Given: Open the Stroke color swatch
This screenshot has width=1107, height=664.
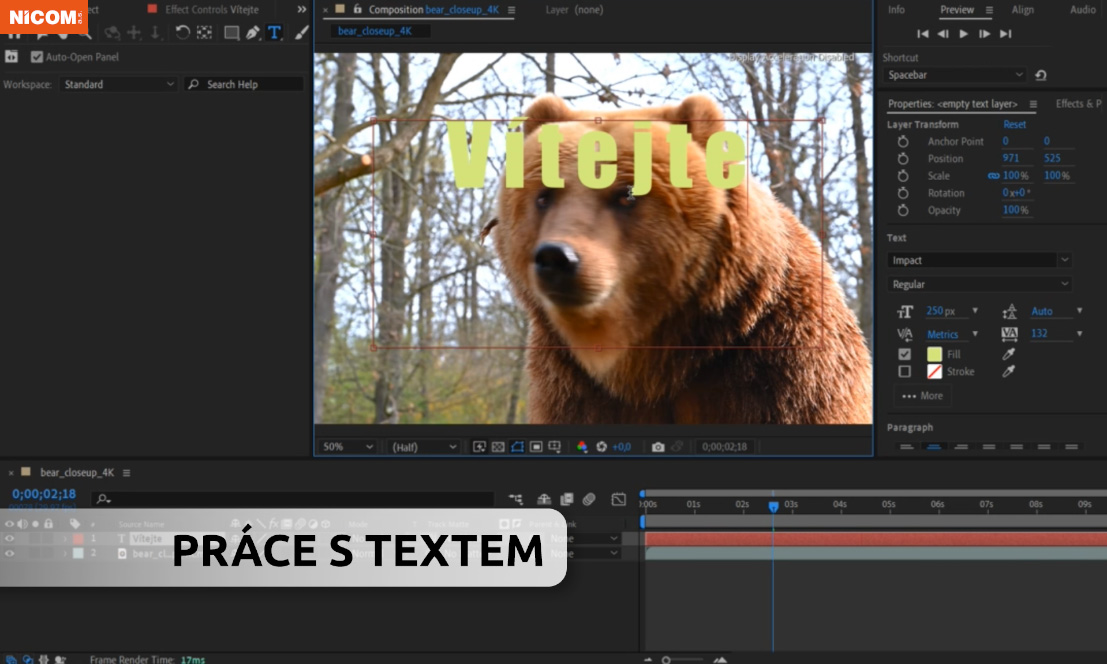Looking at the screenshot, I should pos(934,371).
